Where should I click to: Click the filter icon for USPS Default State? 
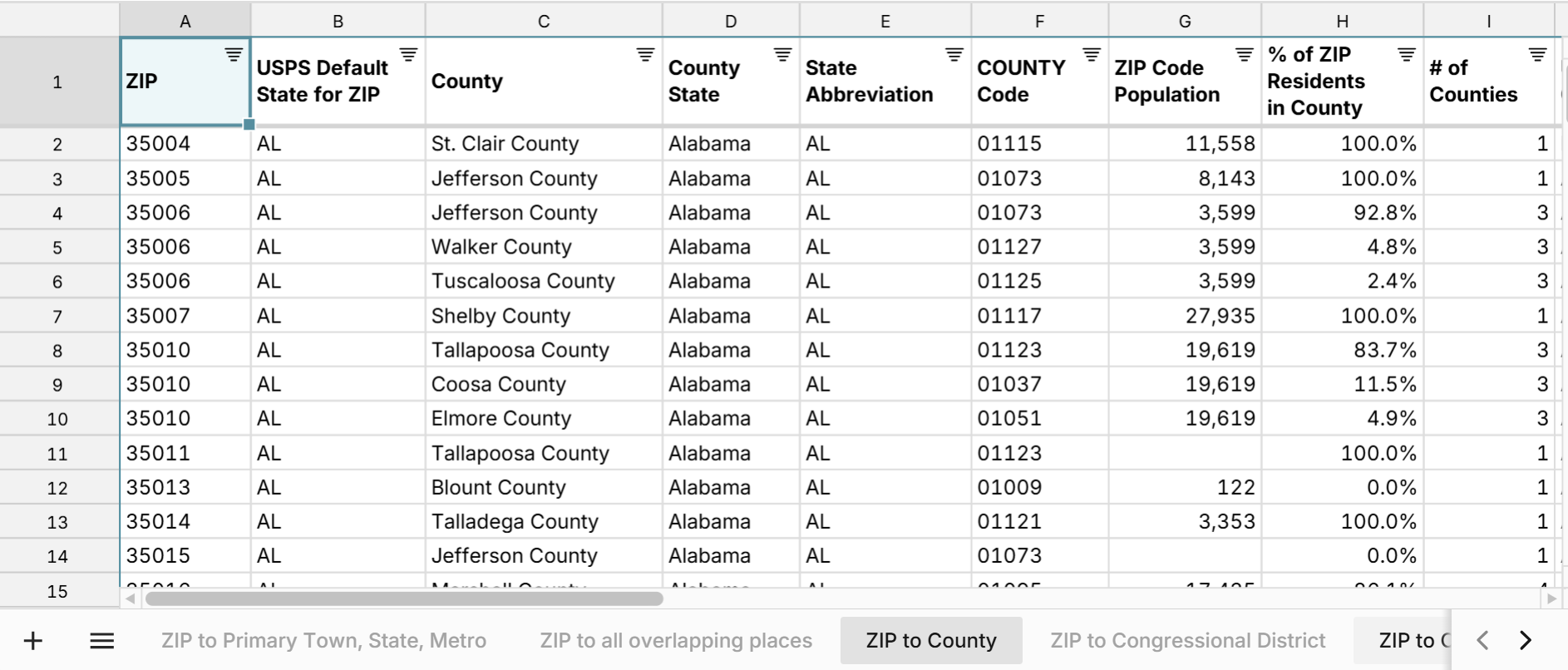click(408, 55)
